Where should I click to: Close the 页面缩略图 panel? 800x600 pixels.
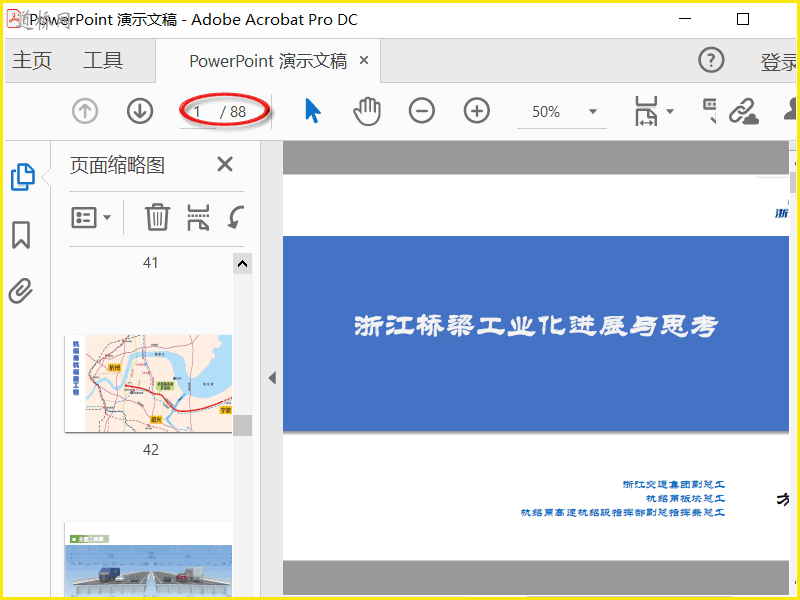225,165
